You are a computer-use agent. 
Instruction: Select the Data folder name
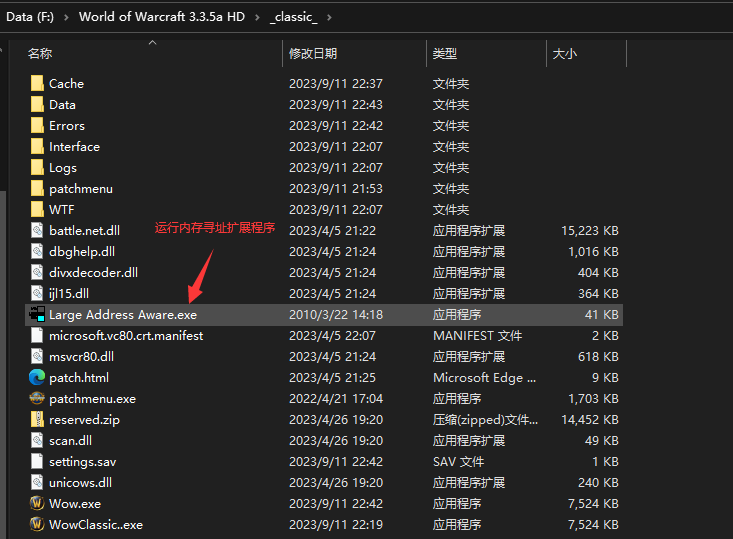[x=62, y=105]
